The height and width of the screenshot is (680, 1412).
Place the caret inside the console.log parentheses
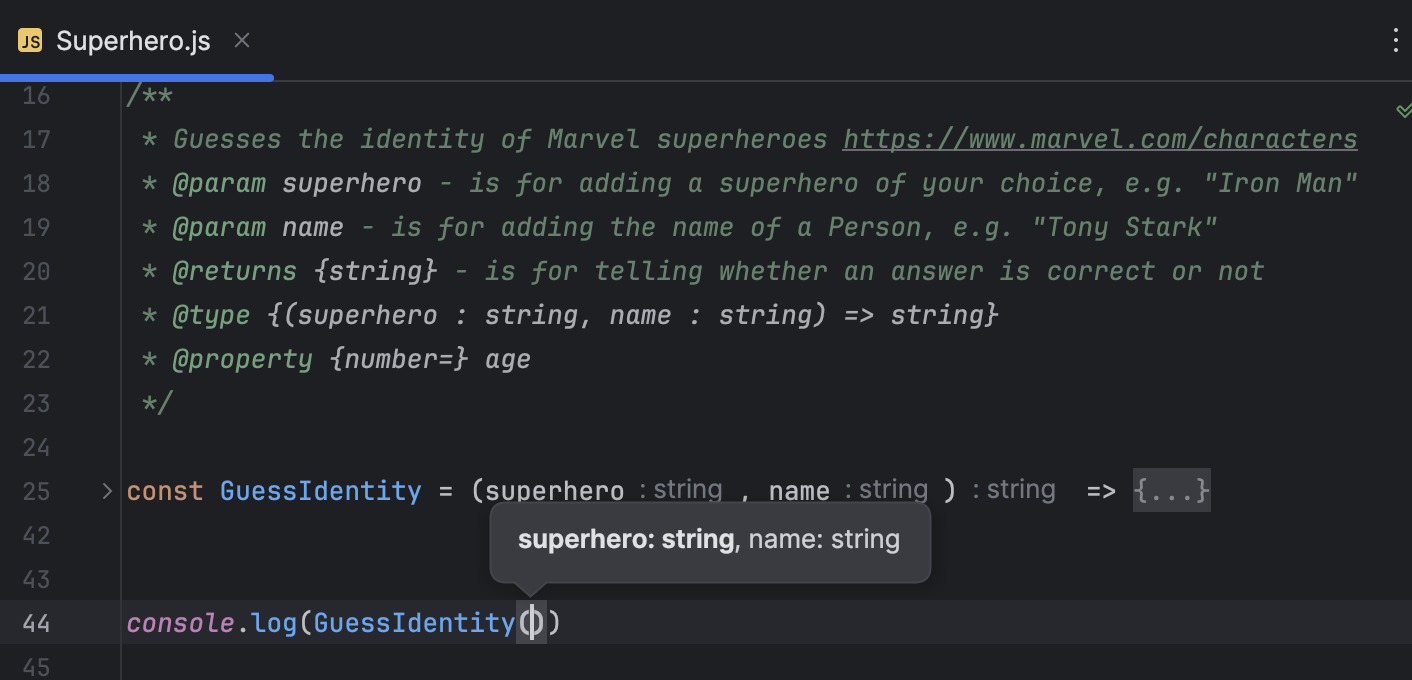click(533, 622)
